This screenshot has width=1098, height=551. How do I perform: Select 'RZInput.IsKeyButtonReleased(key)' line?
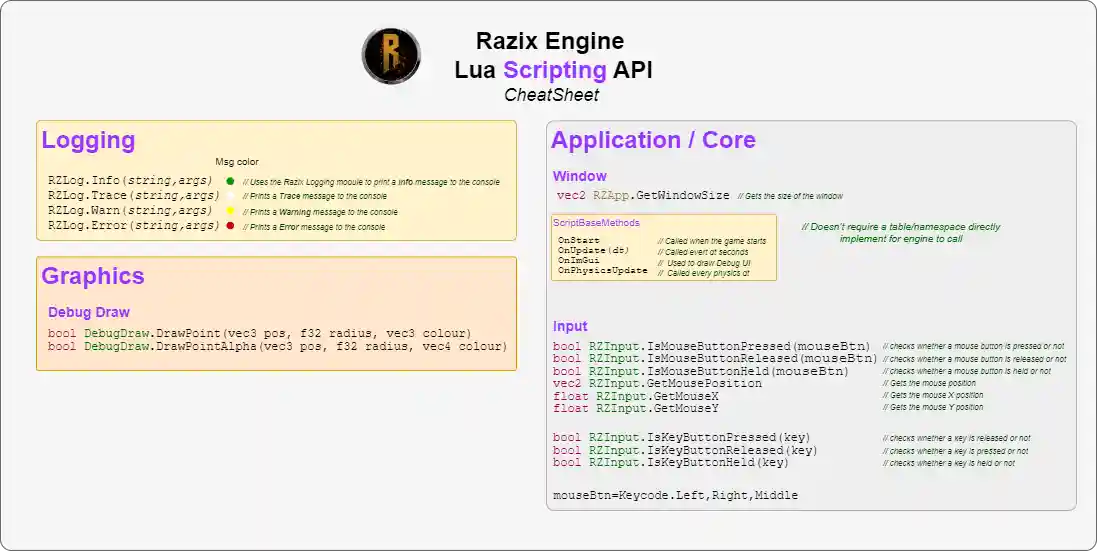point(685,450)
